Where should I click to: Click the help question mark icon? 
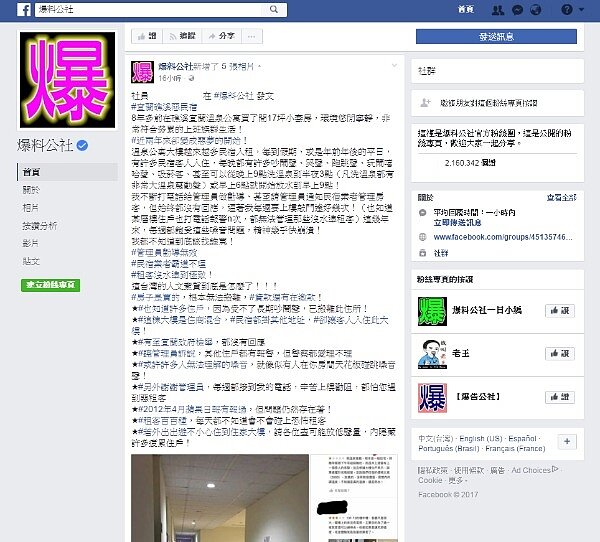pos(567,9)
